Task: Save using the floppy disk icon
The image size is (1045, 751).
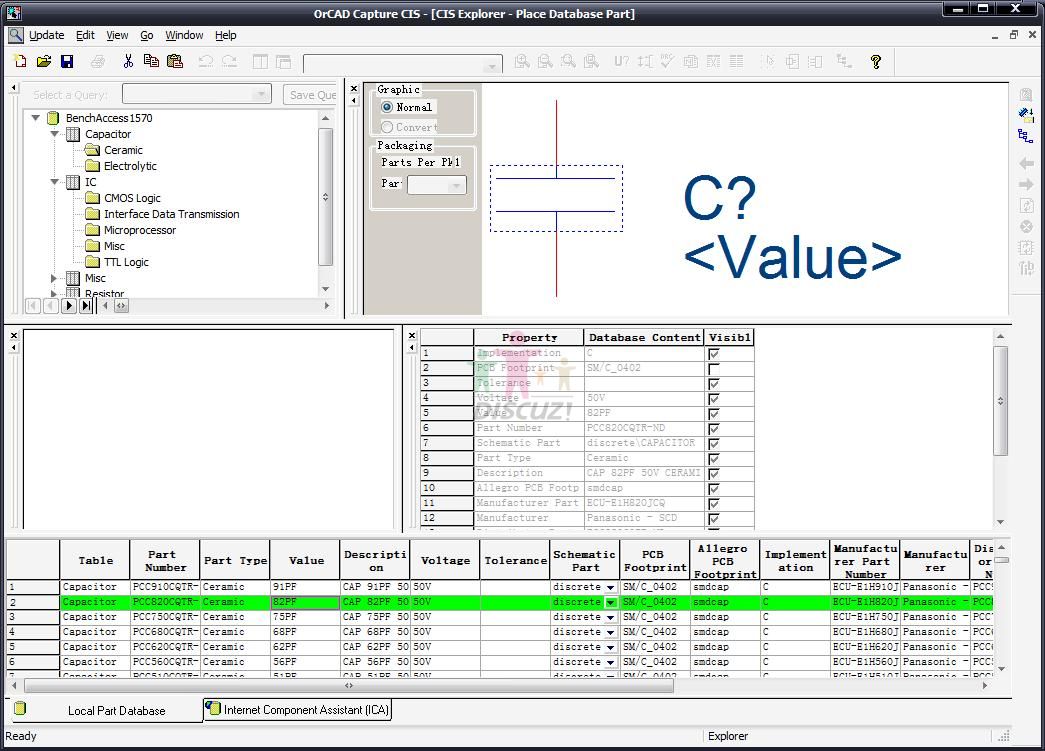Action: (x=67, y=62)
